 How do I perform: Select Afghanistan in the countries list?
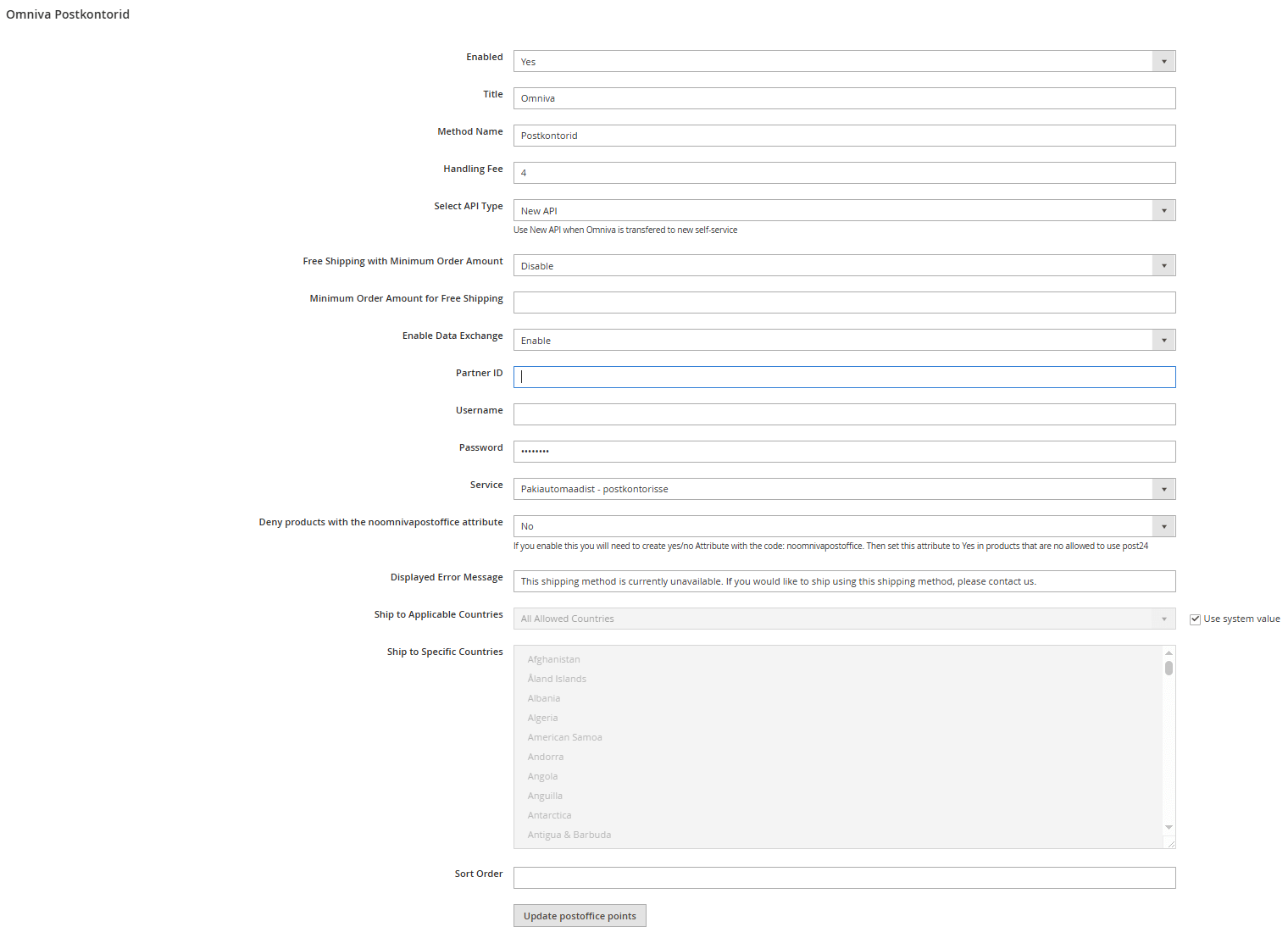point(838,659)
